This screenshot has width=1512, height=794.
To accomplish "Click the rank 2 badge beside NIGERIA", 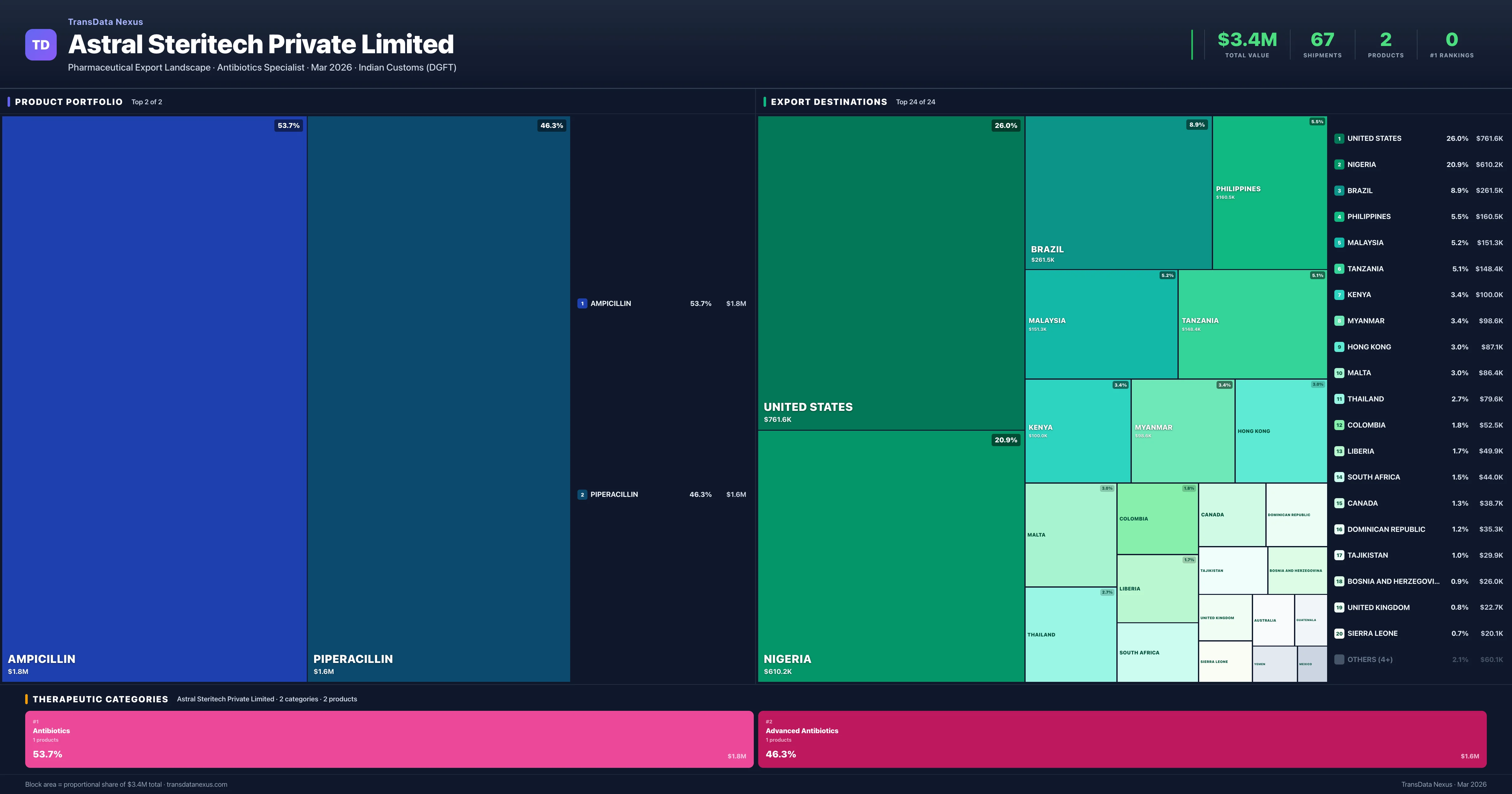I will (x=1340, y=164).
